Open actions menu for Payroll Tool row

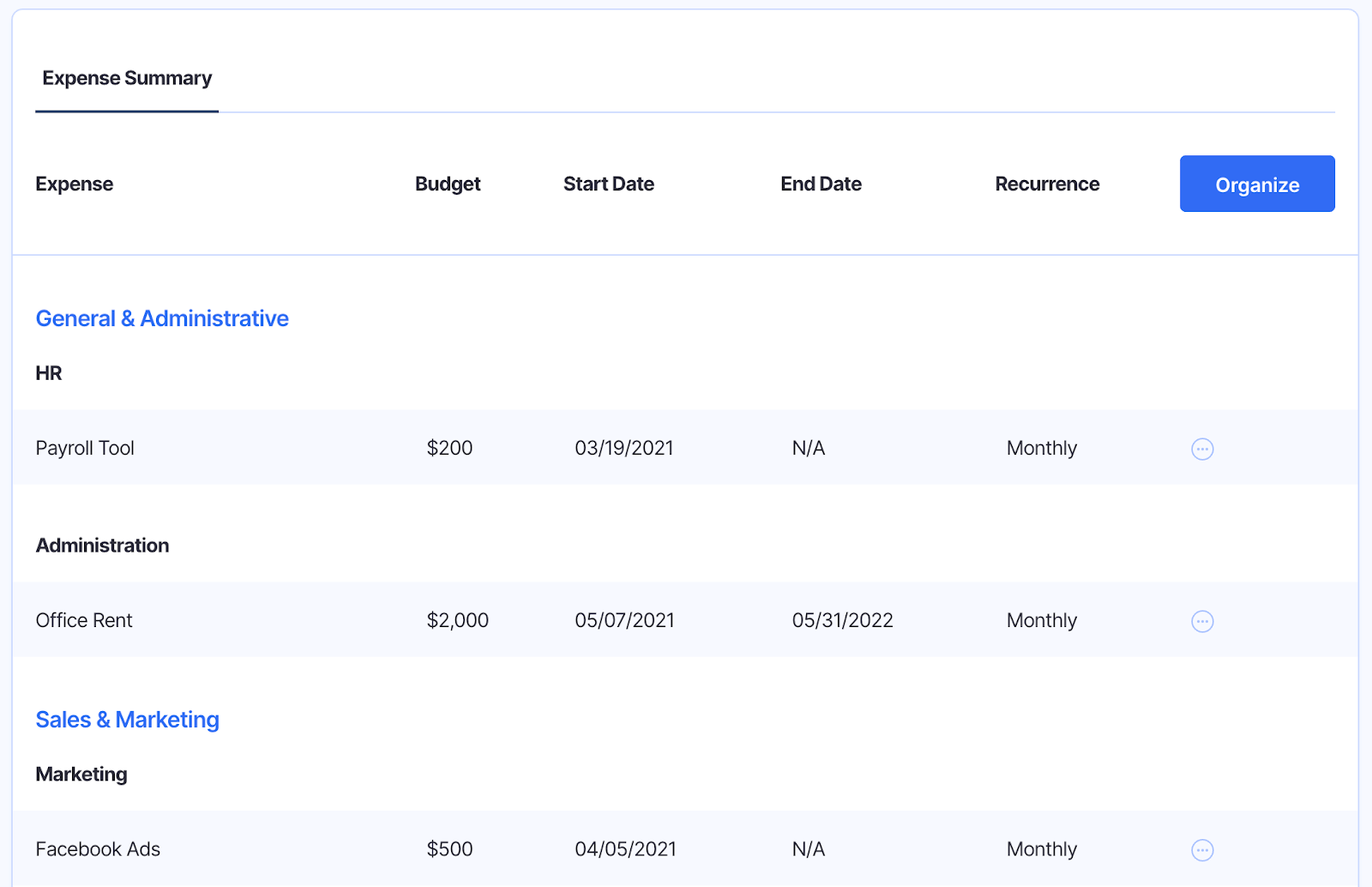[1202, 448]
